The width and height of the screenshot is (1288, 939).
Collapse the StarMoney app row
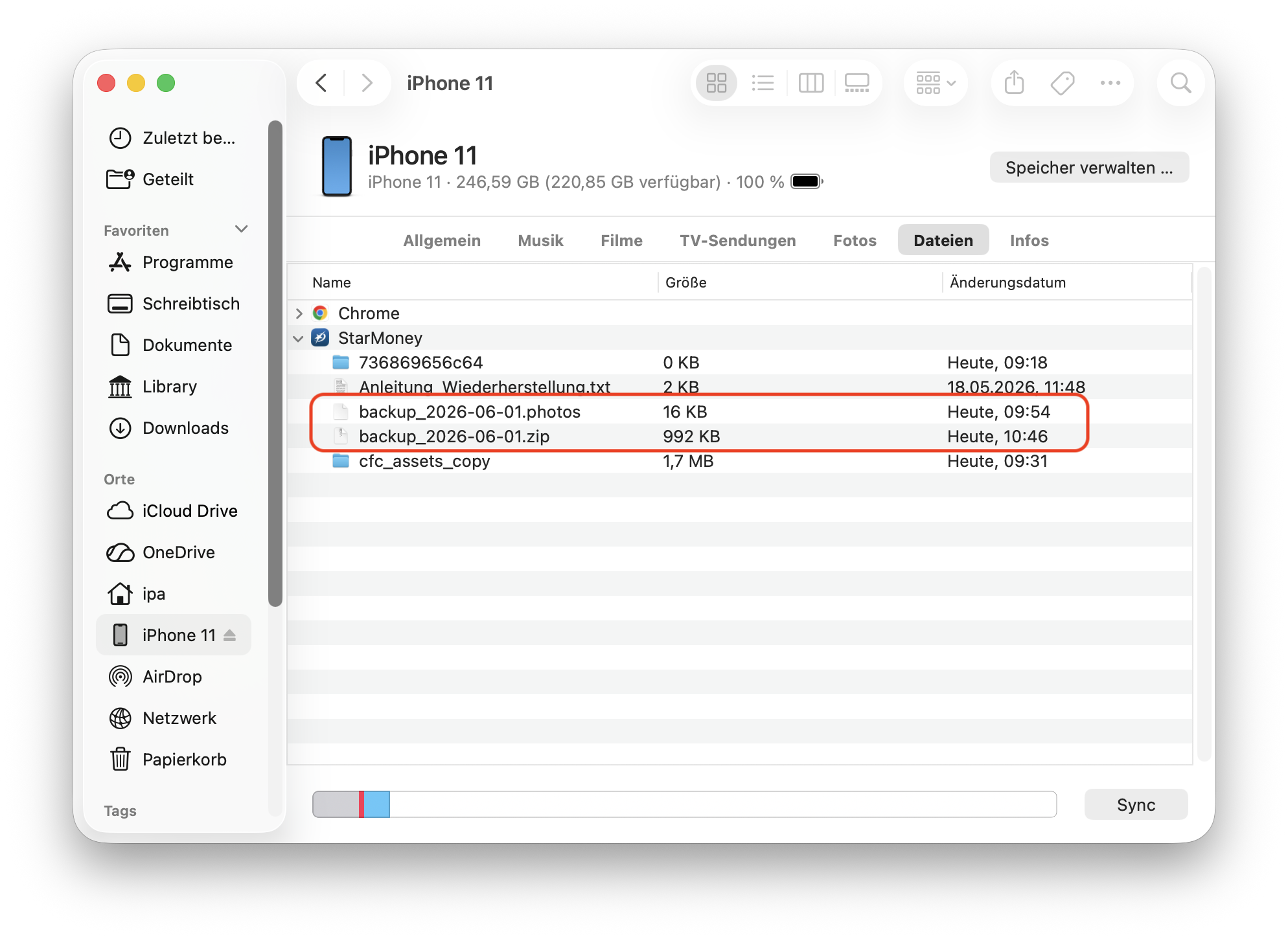coord(299,338)
